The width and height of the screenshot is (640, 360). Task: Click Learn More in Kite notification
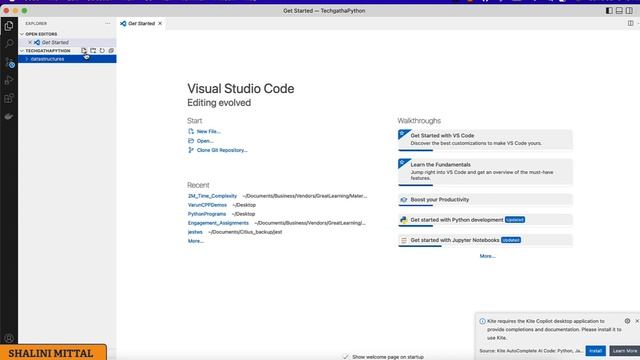(x=624, y=351)
